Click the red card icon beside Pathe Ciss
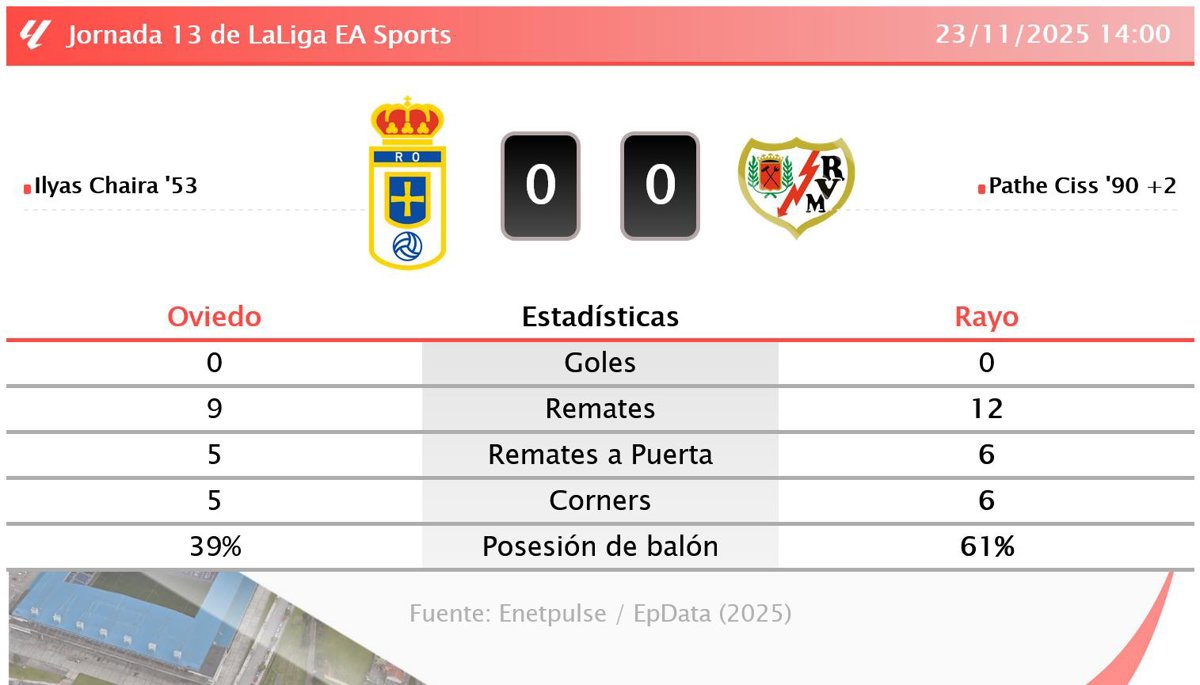 [982, 187]
